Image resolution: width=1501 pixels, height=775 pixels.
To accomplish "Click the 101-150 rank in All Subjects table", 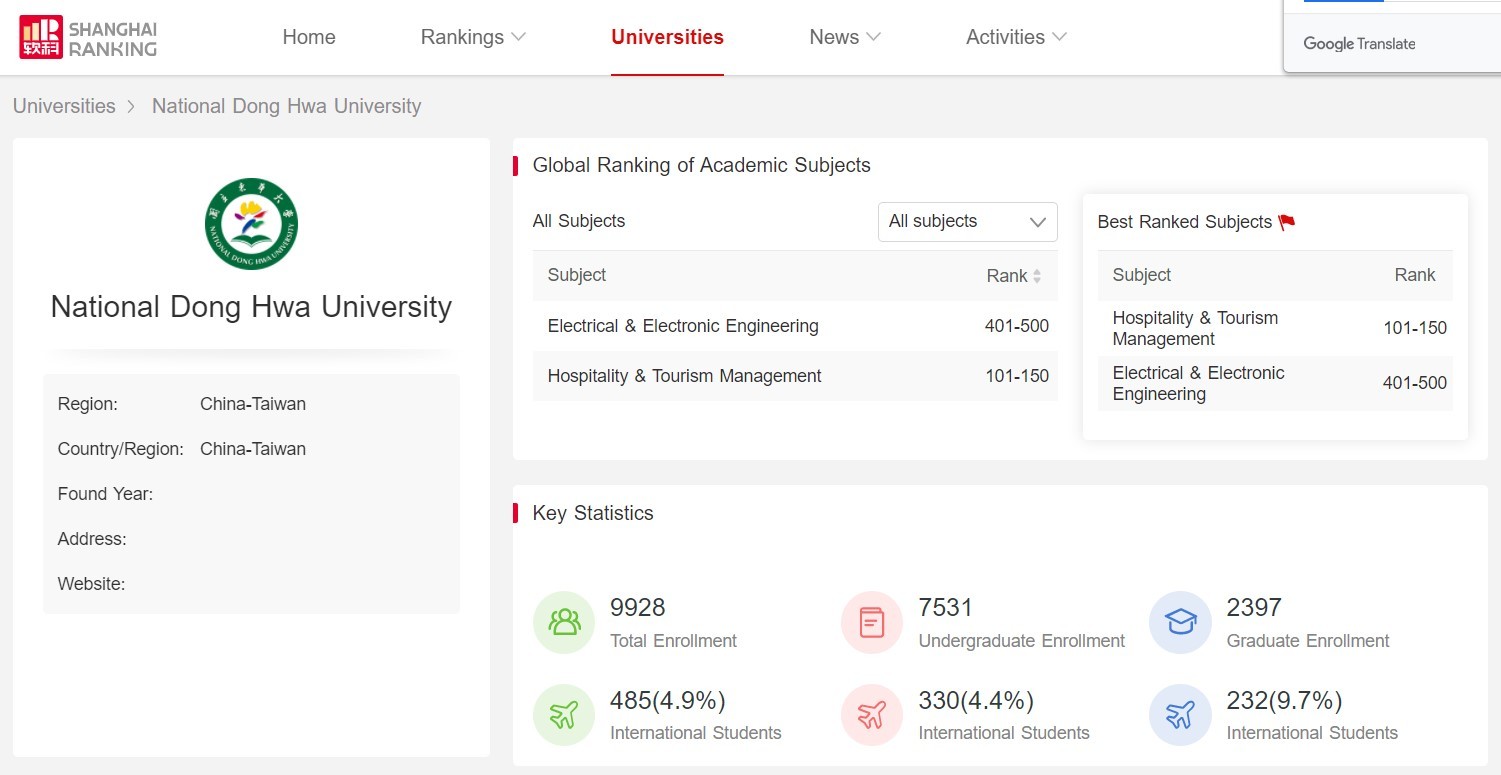I will pyautogui.click(x=1017, y=376).
